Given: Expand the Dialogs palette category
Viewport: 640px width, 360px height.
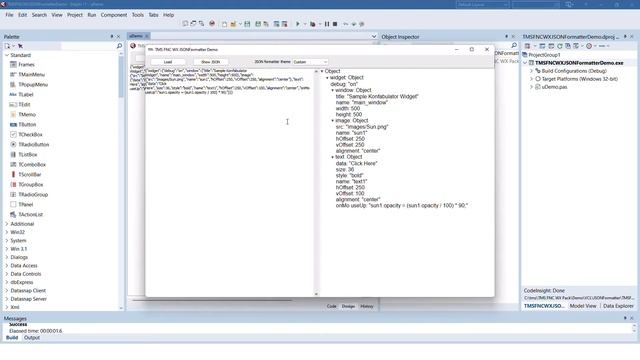Looking at the screenshot, I should pos(7,258).
